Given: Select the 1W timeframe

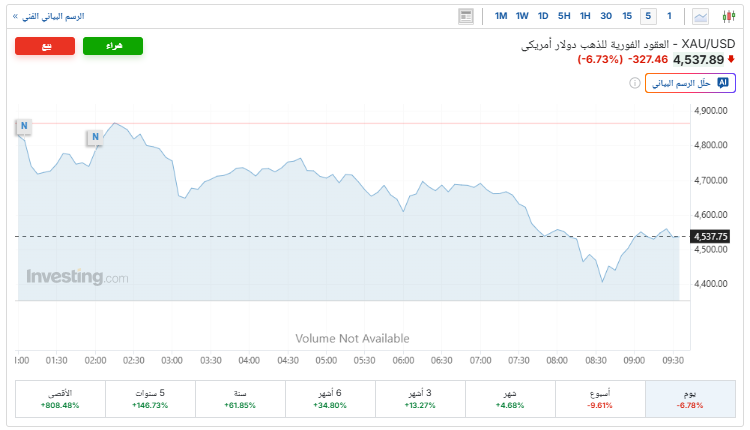Looking at the screenshot, I should [x=522, y=16].
